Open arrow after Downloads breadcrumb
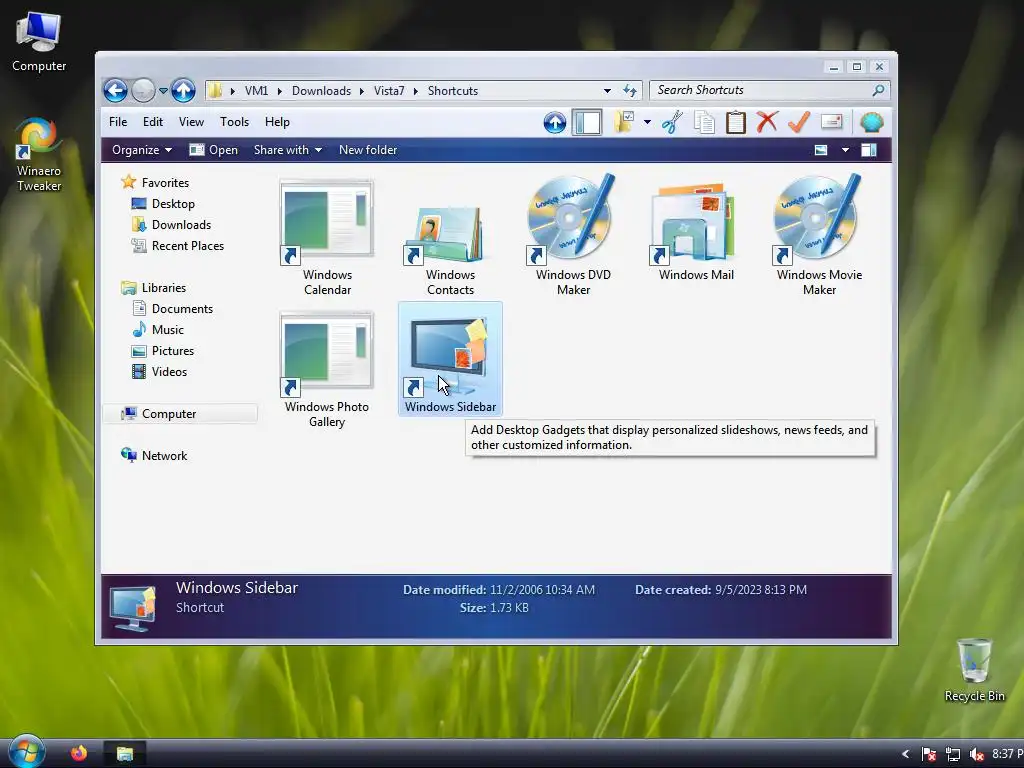Viewport: 1024px width, 768px height. click(362, 91)
